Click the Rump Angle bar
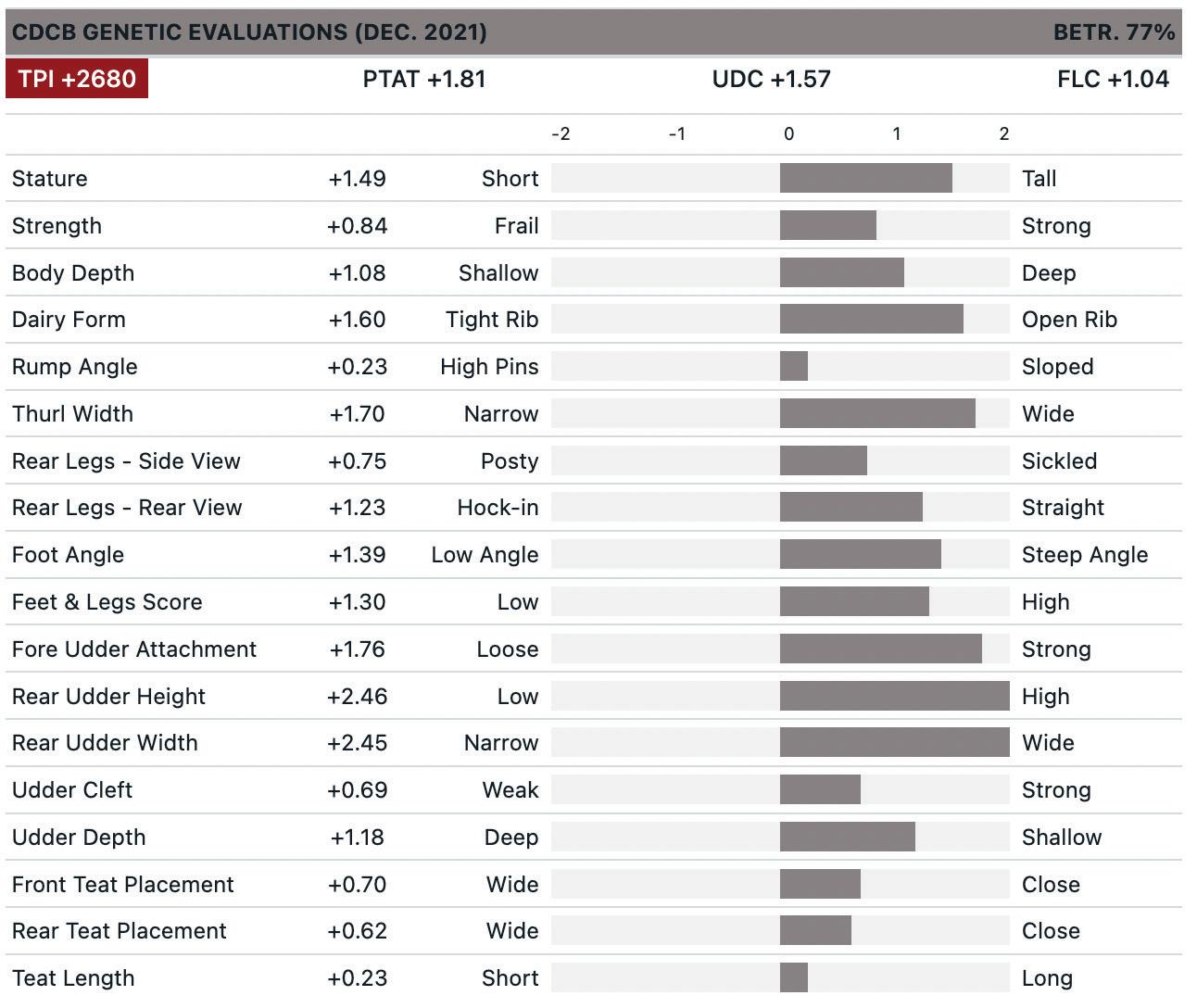Image resolution: width=1197 pixels, height=1008 pixels. pyautogui.click(x=794, y=367)
